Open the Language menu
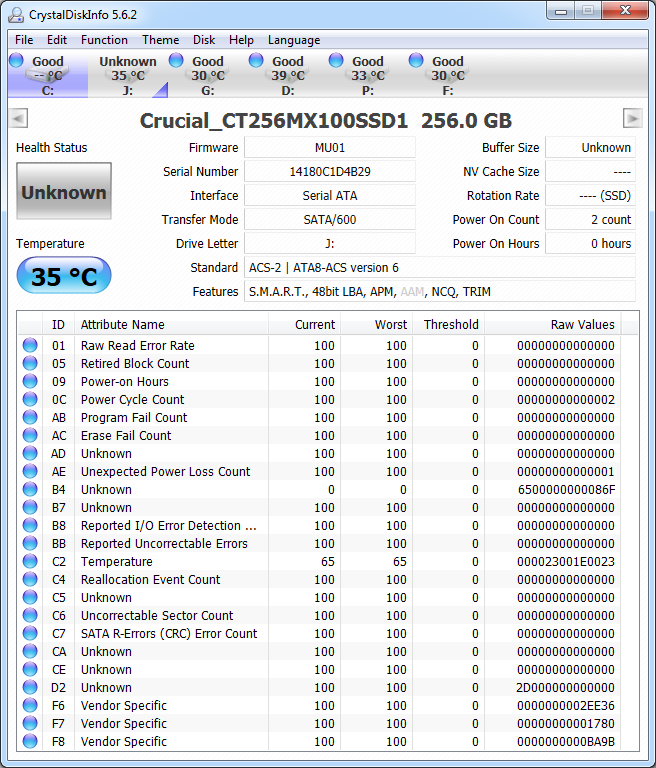The width and height of the screenshot is (656, 768). coord(294,40)
